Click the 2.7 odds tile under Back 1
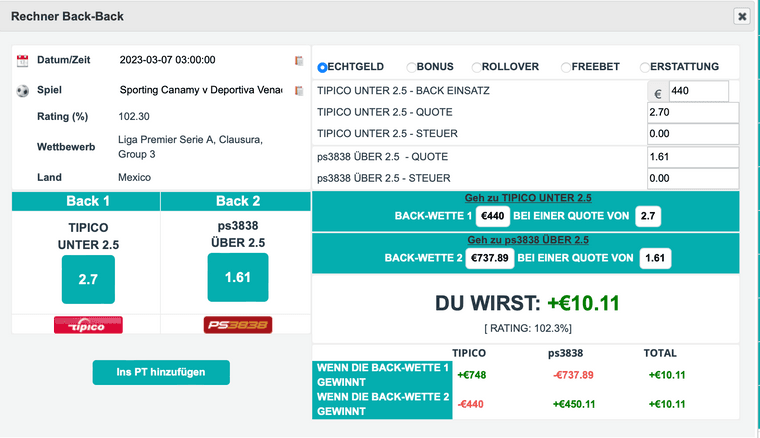The height and width of the screenshot is (438, 760). tap(88, 280)
